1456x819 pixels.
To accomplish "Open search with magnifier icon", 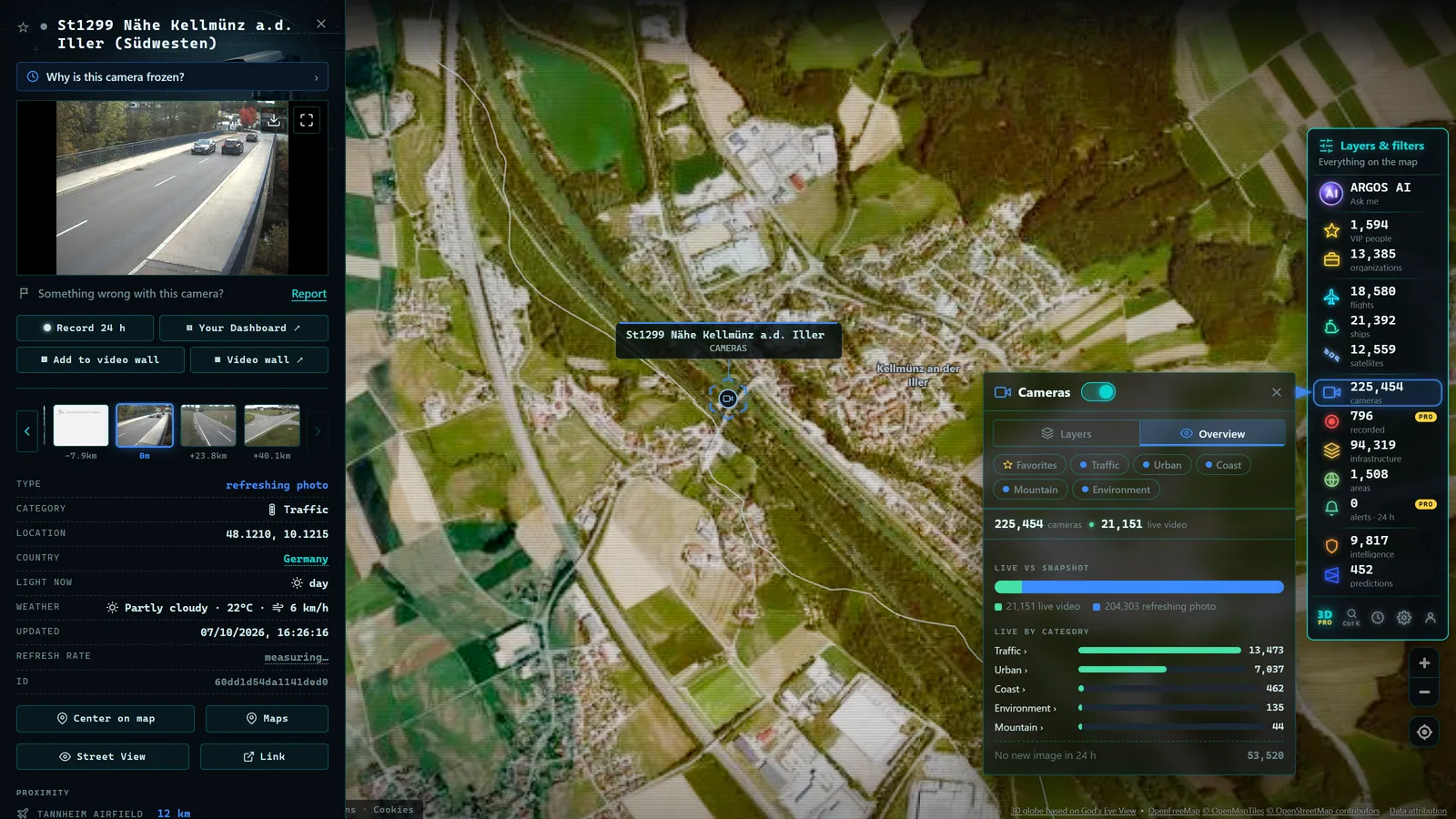I will (x=1351, y=617).
